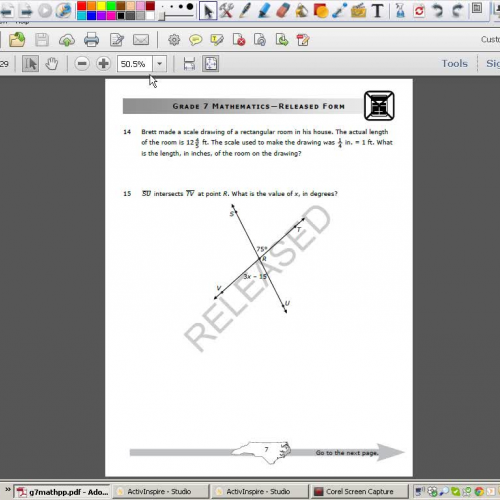Image resolution: width=500 pixels, height=500 pixels.
Task: Go to next page in ActivInspire toolbar
Action: 26,11
